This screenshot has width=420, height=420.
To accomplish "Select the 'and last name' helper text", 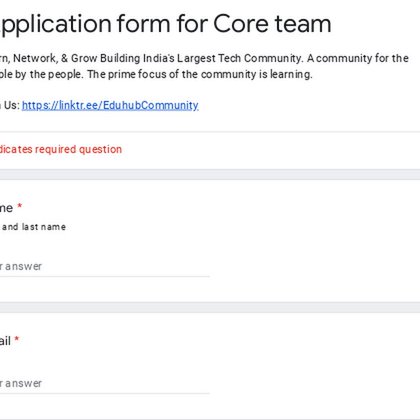I will pyautogui.click(x=34, y=227).
